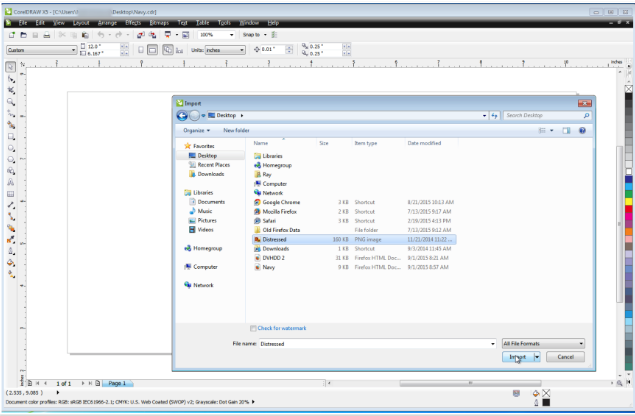Open the Bitmaps menu
The width and height of the screenshot is (635, 416).
tap(158, 21)
